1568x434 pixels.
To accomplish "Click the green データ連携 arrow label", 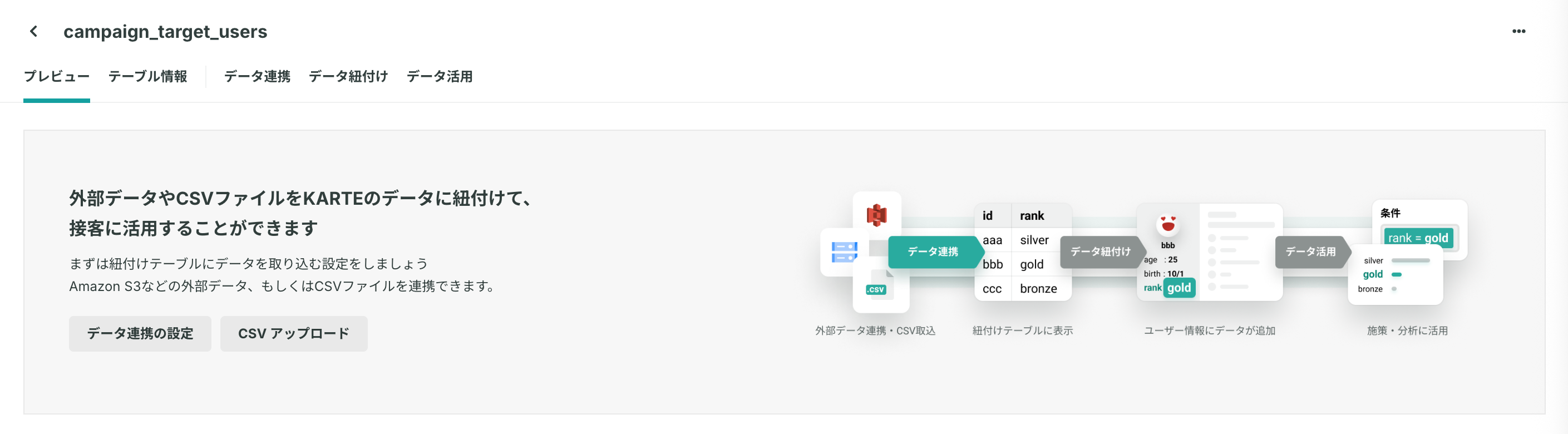I will point(935,252).
